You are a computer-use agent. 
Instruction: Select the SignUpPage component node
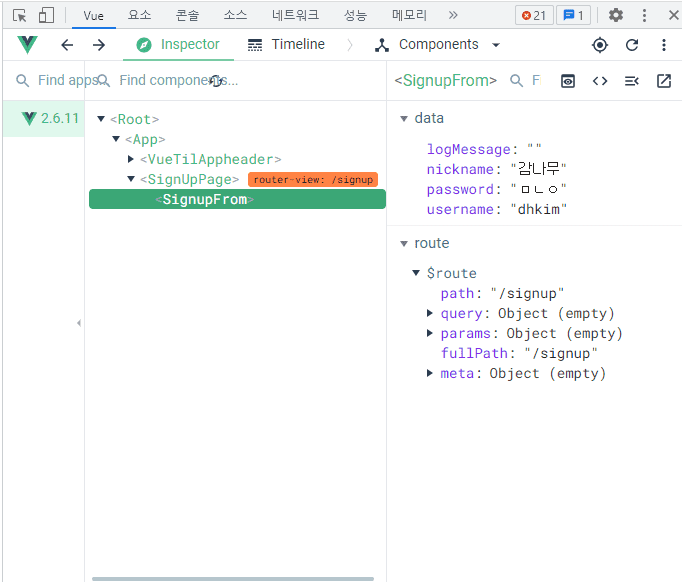(189, 179)
